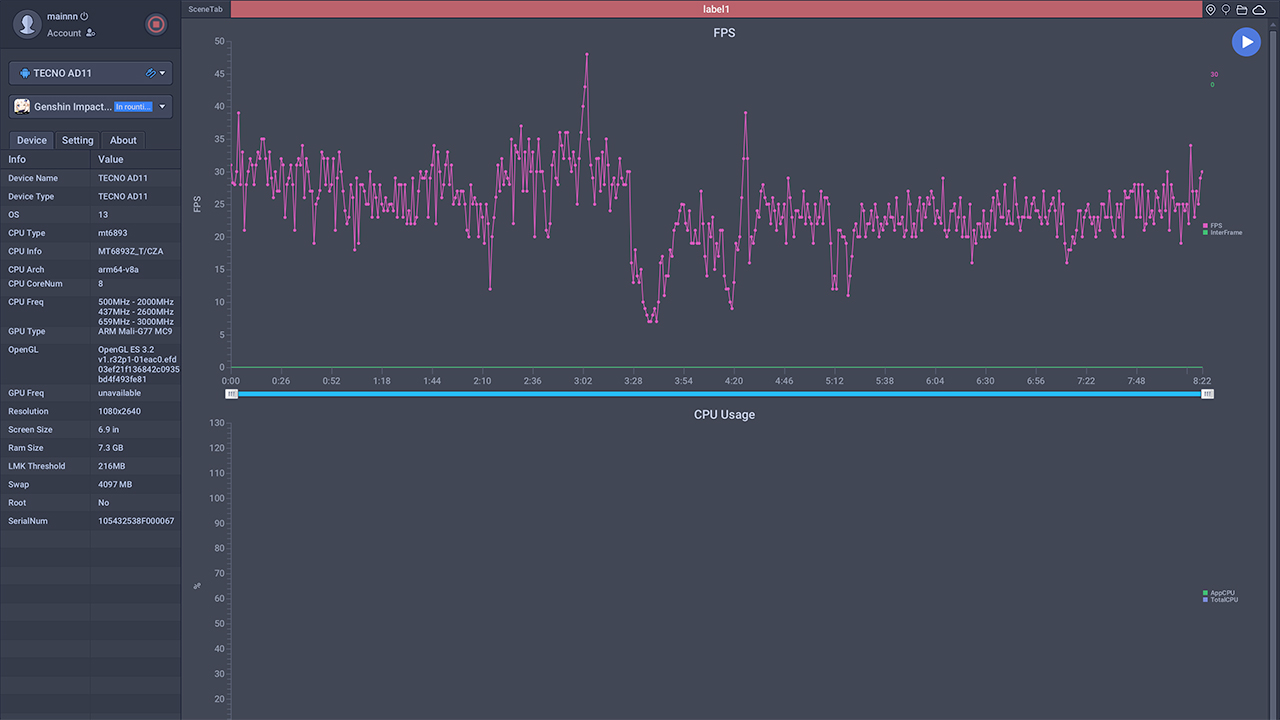Toggle the FPS legend series
This screenshot has width=1280, height=720.
point(1215,226)
